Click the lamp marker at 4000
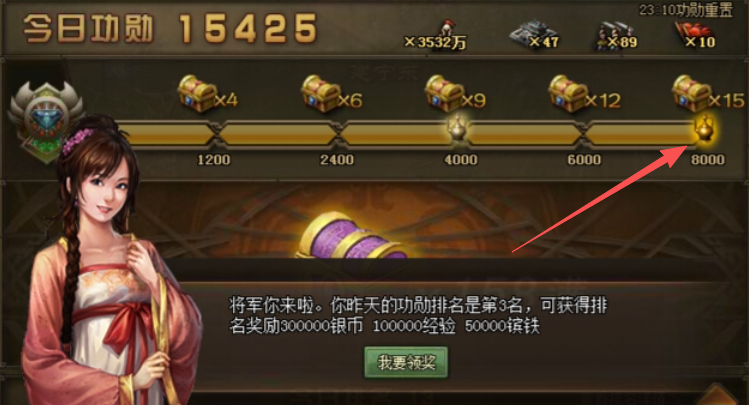749x405 pixels. pos(458,128)
